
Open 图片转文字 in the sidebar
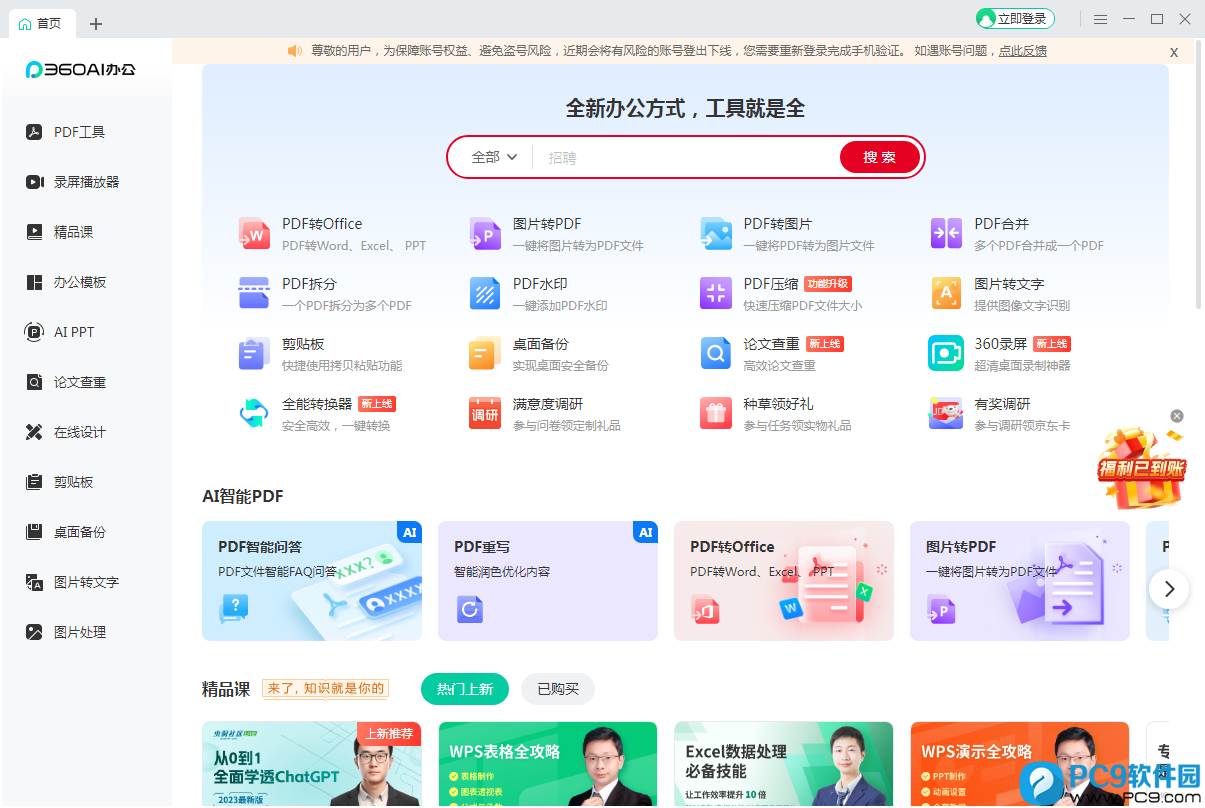pos(73,582)
